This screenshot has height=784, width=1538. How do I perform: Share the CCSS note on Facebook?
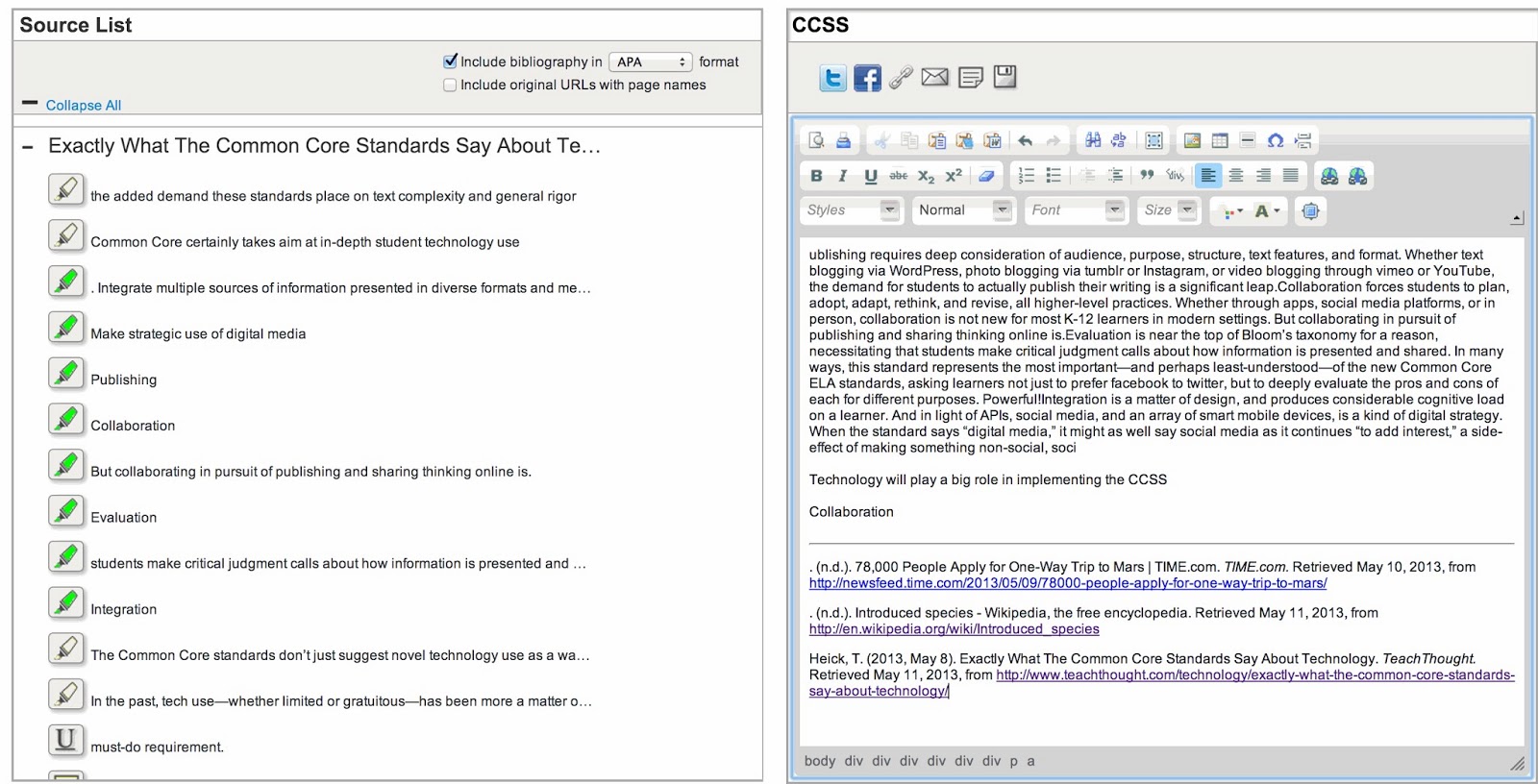click(x=867, y=78)
